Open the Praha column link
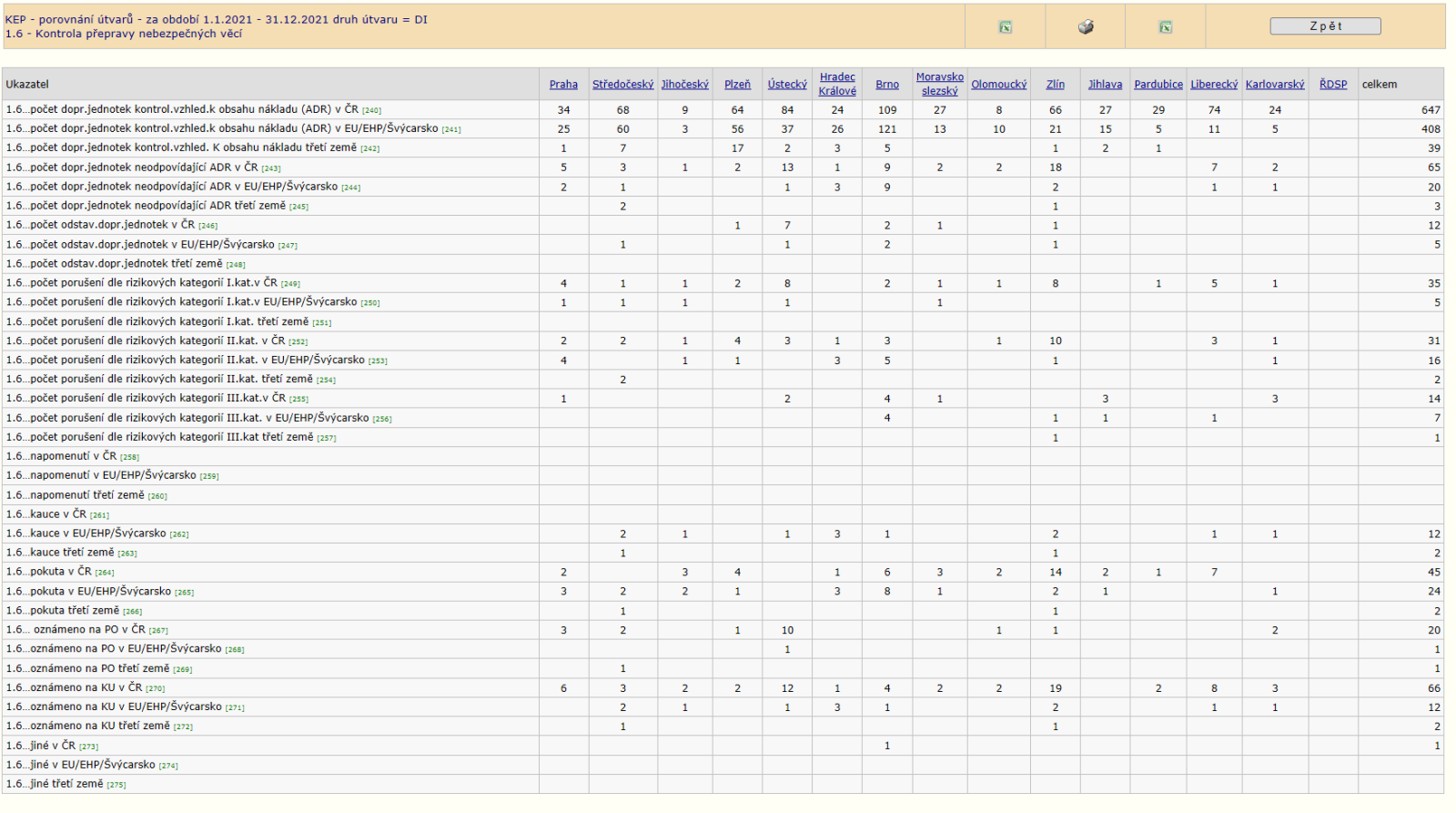 point(563,85)
